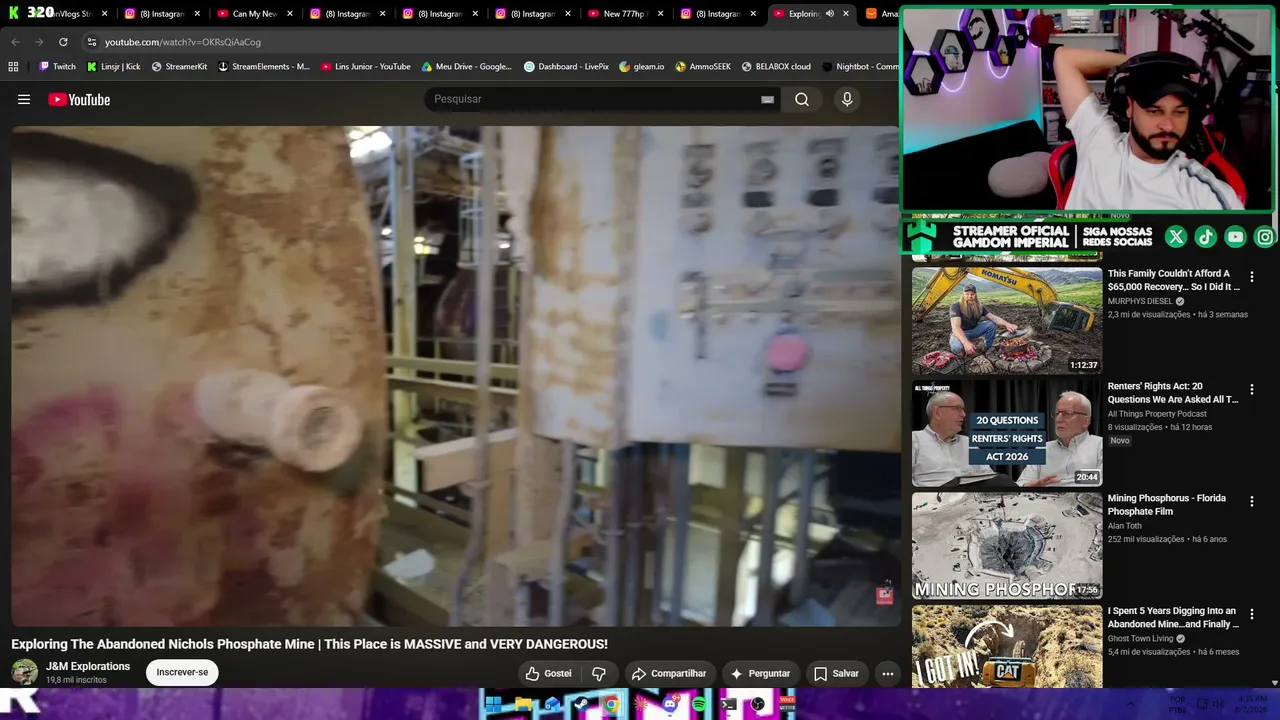1280x720 pixels.
Task: Switch to Google Chrome on the taskbar
Action: point(611,704)
